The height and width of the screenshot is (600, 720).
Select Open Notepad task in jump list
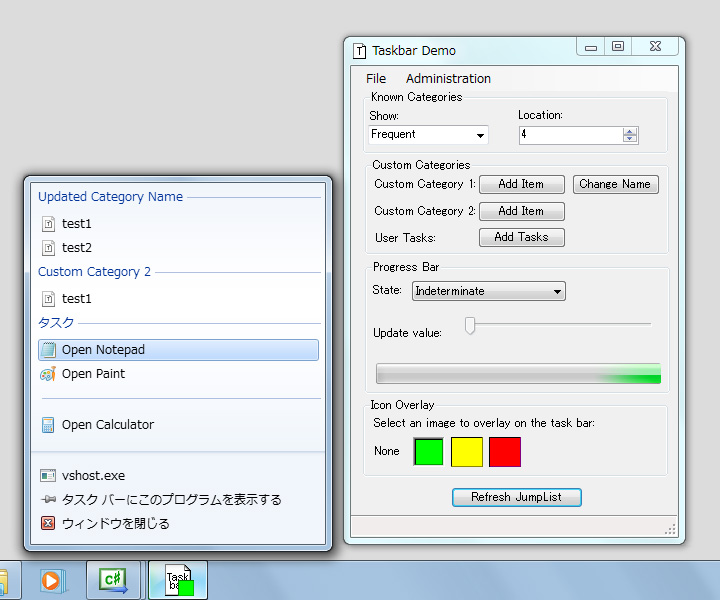[x=178, y=350]
